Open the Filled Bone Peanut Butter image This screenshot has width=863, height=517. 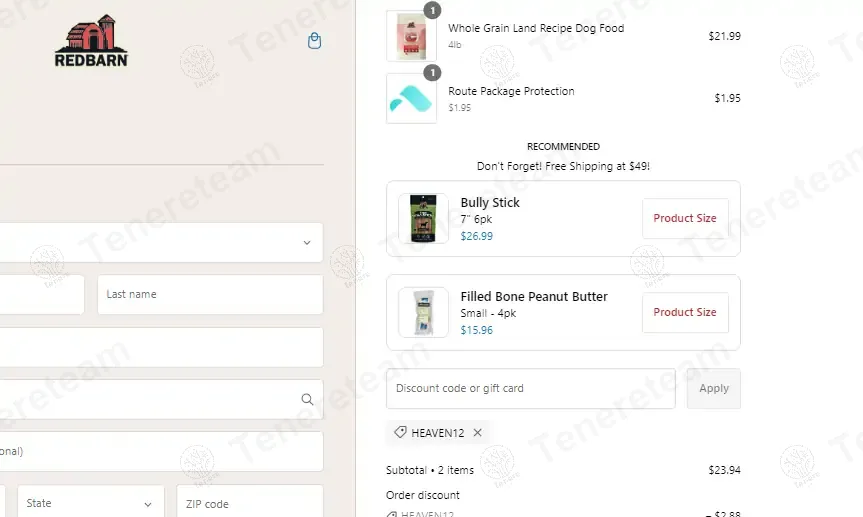click(423, 312)
